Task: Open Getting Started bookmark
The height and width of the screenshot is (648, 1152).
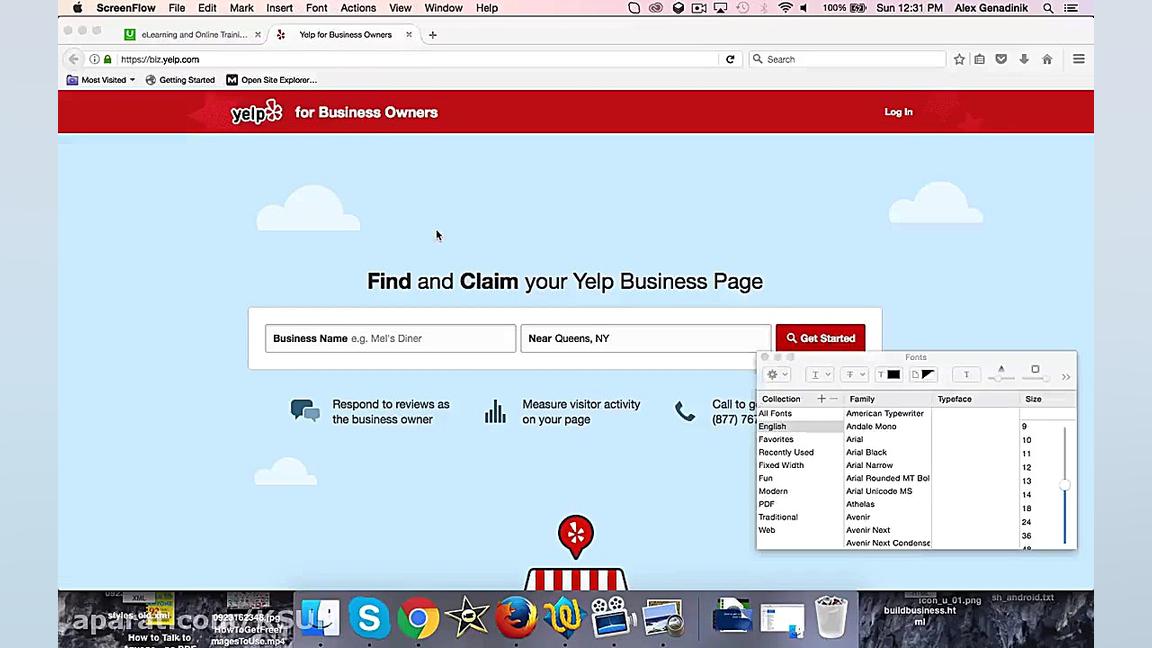Action: (x=180, y=80)
